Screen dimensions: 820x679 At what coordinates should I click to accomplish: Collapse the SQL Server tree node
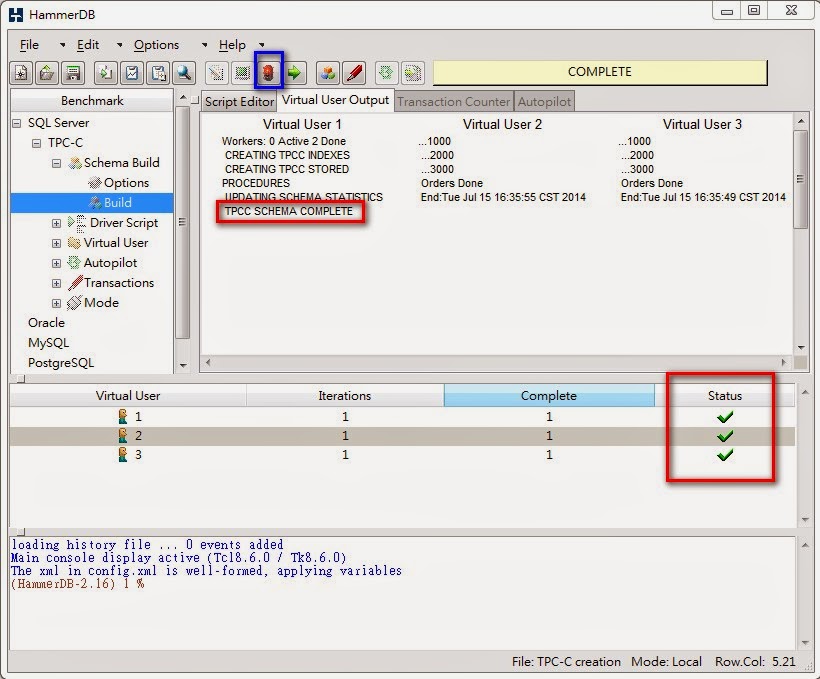coord(15,122)
